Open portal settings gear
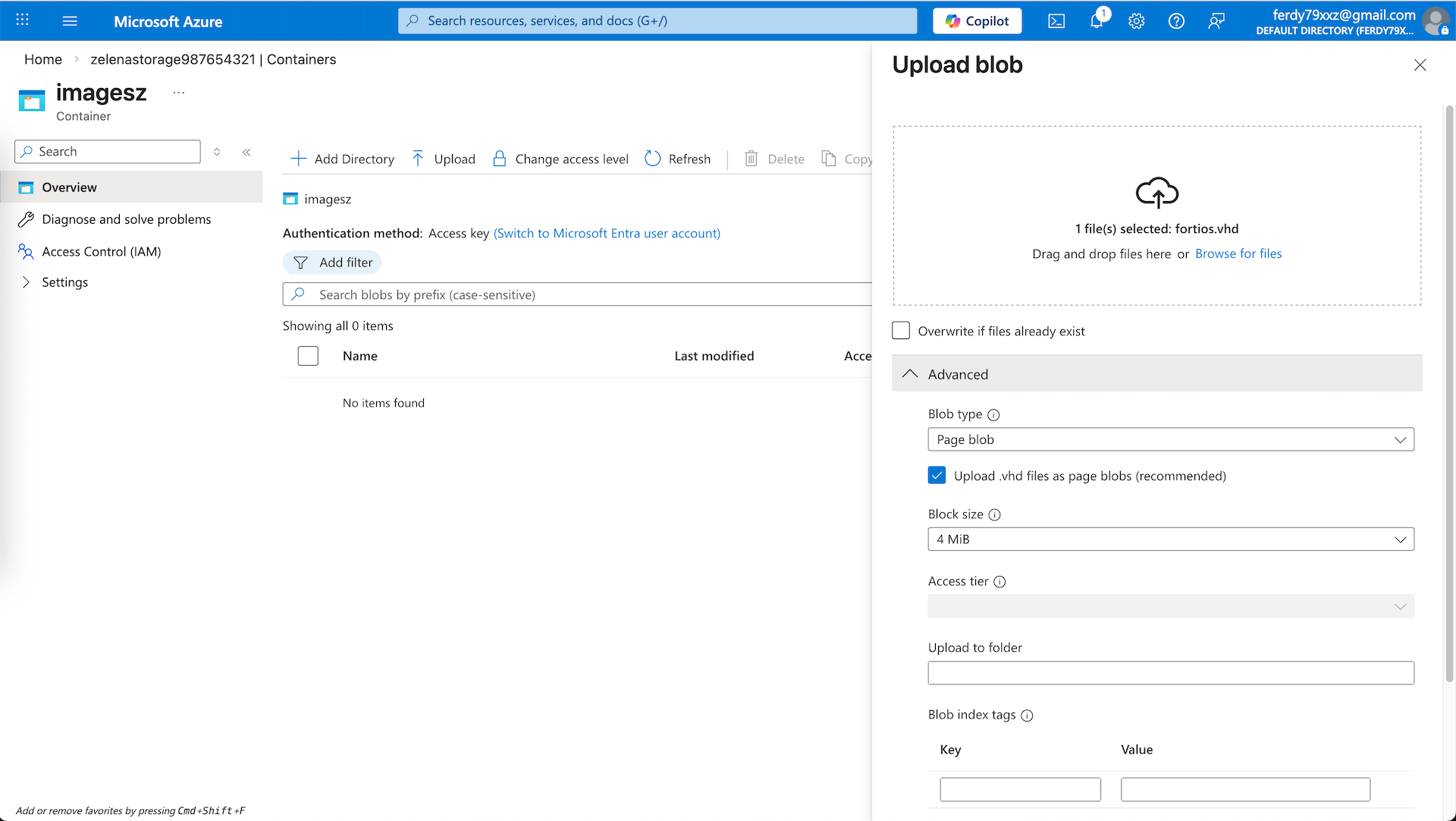The height and width of the screenshot is (821, 1456). pyautogui.click(x=1136, y=21)
